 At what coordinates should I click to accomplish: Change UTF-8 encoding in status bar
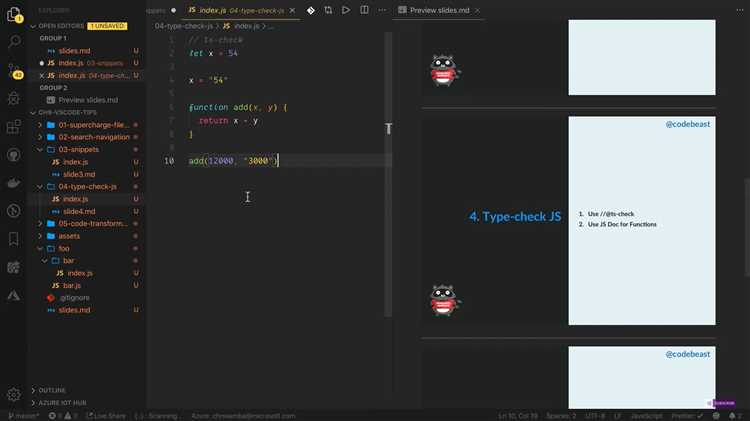595,416
